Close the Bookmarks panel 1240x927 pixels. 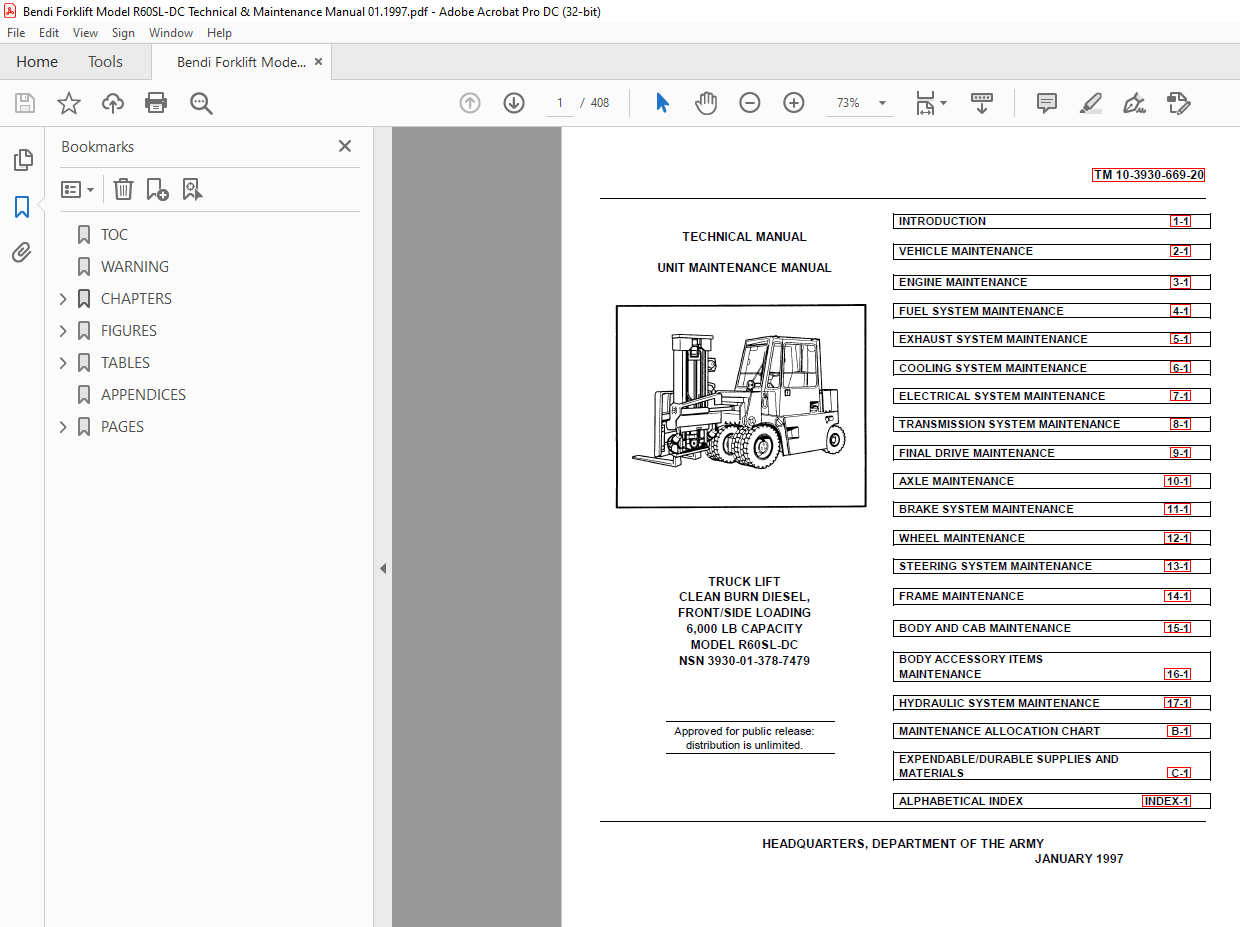coord(345,146)
